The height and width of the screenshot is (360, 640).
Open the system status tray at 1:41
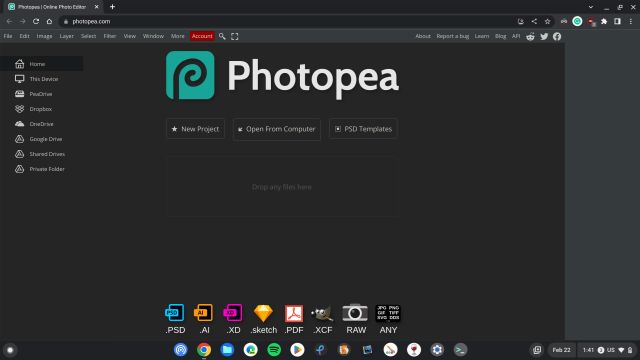[x=607, y=350]
